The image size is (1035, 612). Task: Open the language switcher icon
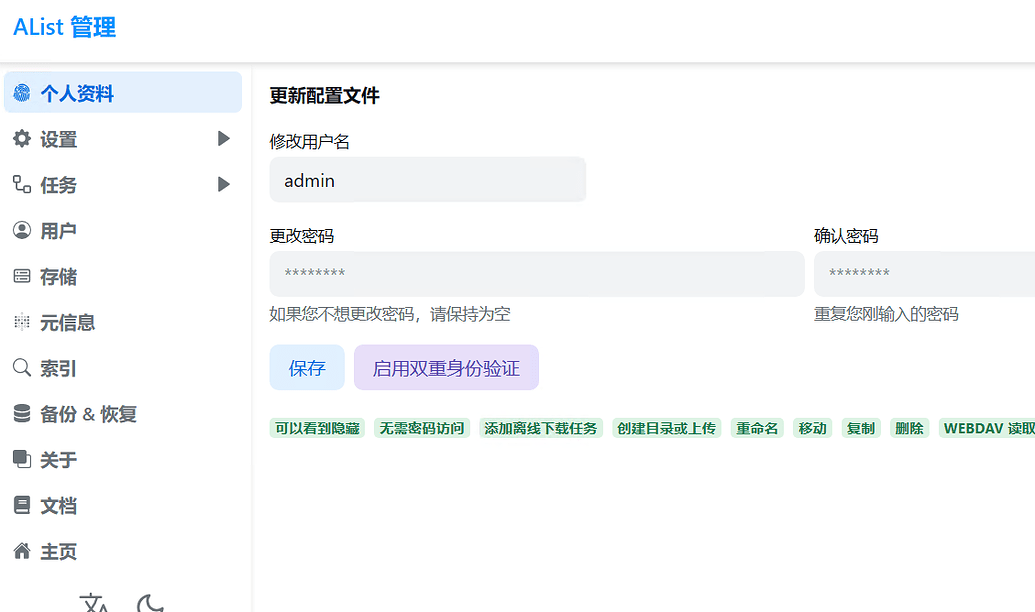[x=94, y=603]
